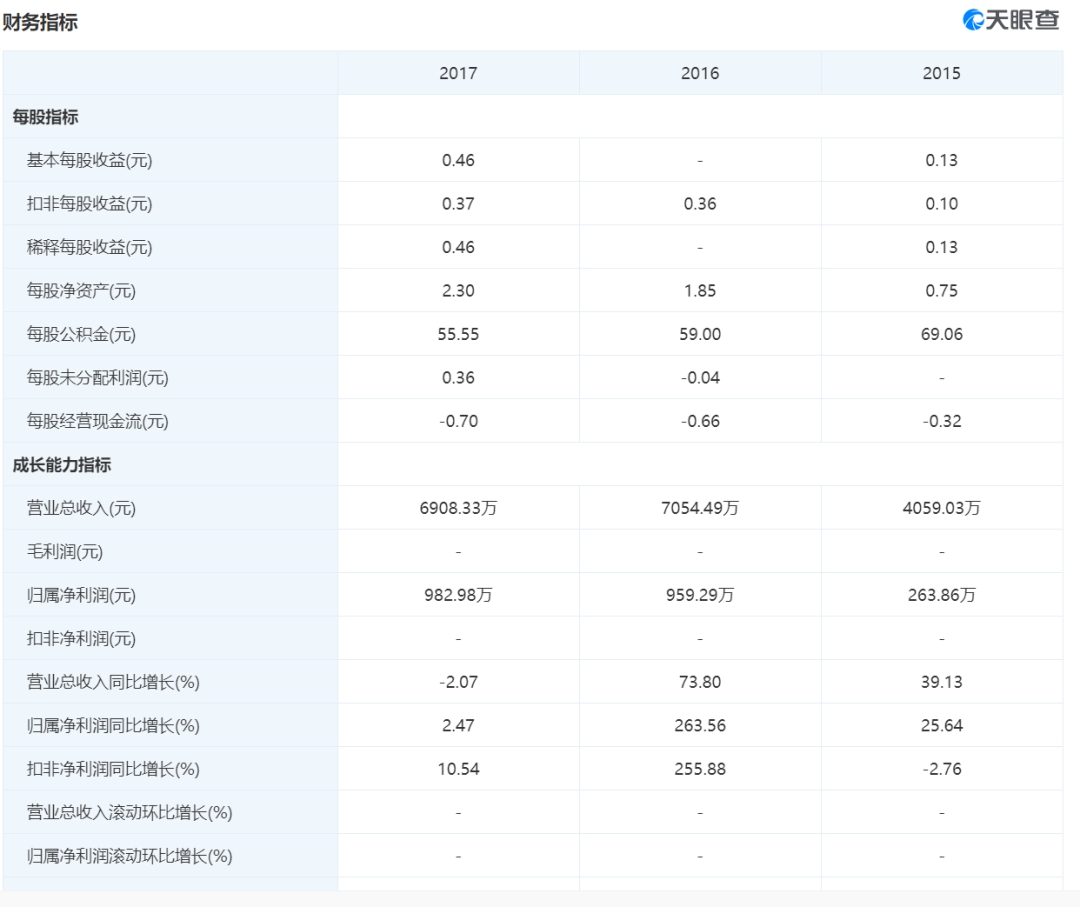Viewport: 1080px width, 907px height.
Task: Select the 69.06 value in 每股公积金 row
Action: [942, 334]
